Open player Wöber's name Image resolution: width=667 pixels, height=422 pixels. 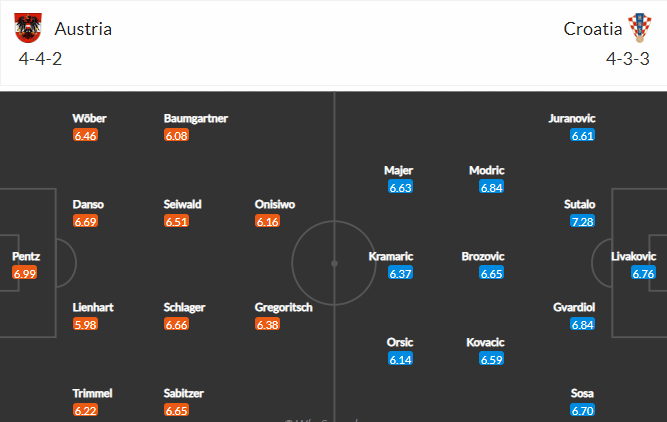[89, 118]
